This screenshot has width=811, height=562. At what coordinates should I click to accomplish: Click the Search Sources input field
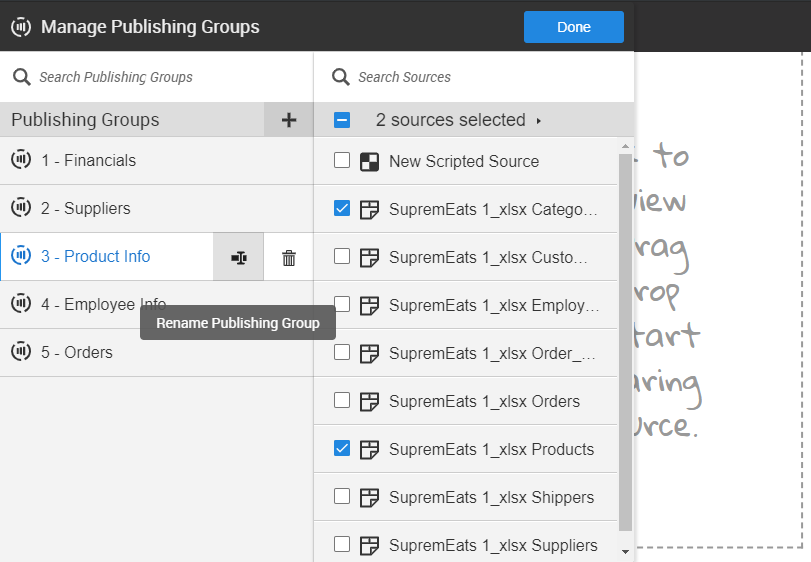480,77
